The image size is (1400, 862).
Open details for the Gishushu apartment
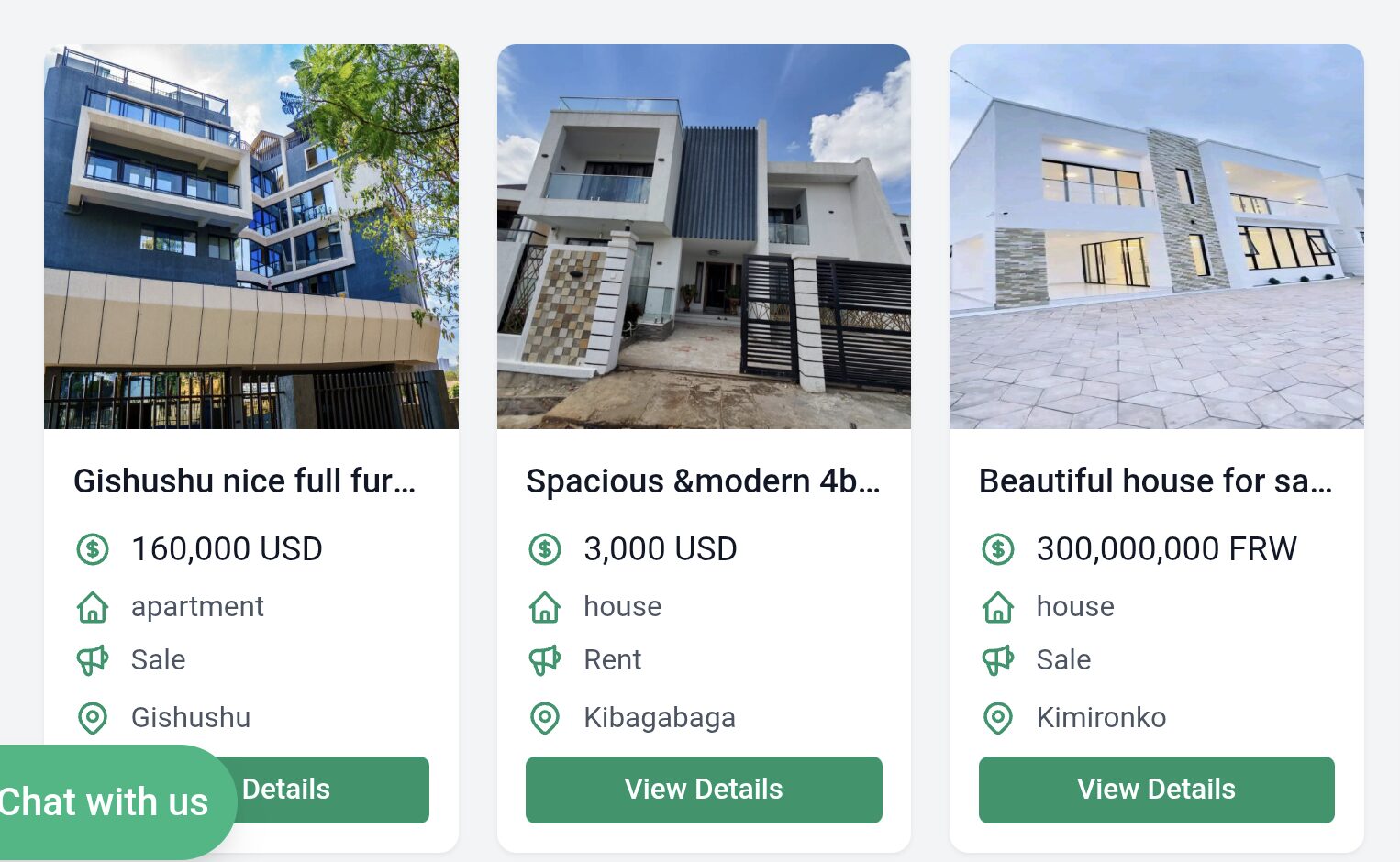330,790
